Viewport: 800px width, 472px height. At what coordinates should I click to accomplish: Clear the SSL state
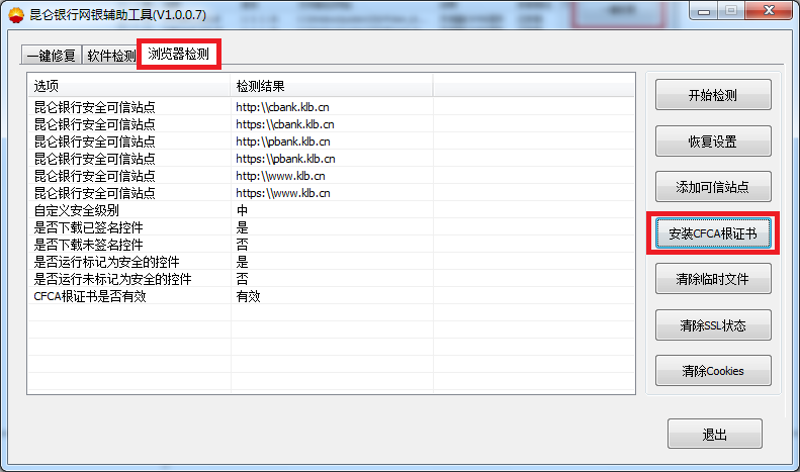click(x=712, y=325)
